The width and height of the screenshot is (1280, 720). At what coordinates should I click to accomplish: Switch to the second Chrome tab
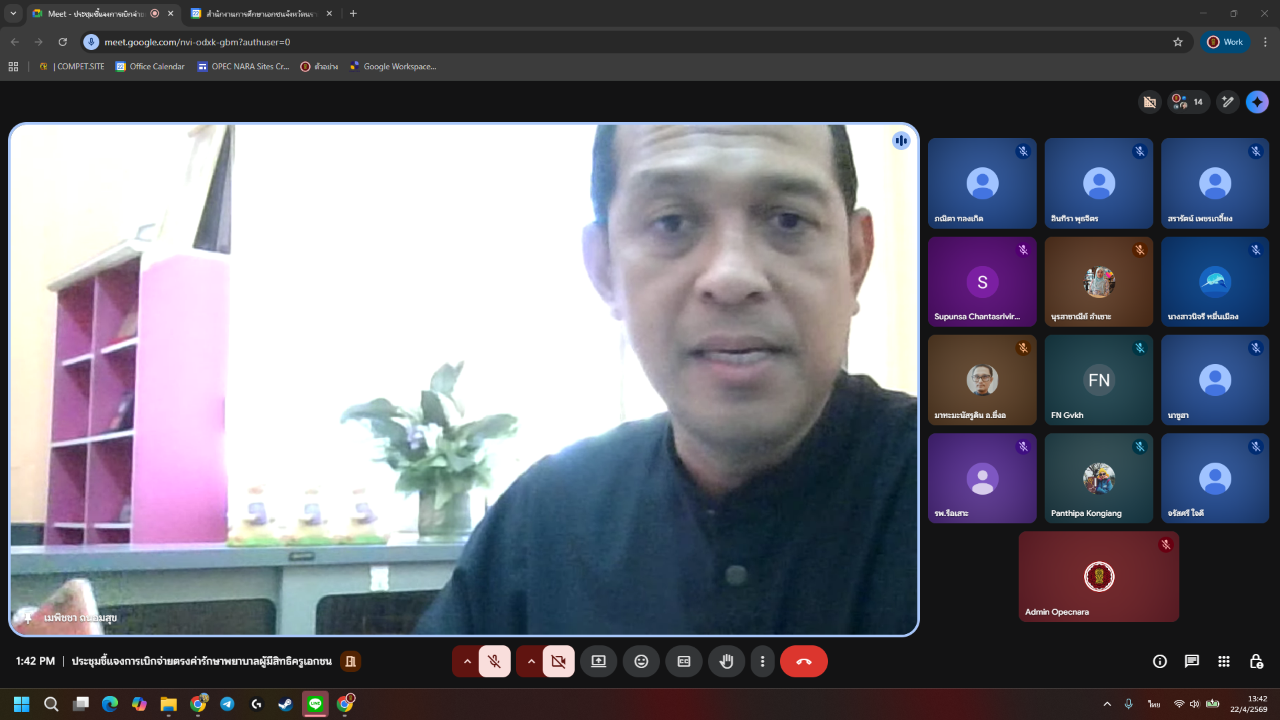pyautogui.click(x=255, y=14)
